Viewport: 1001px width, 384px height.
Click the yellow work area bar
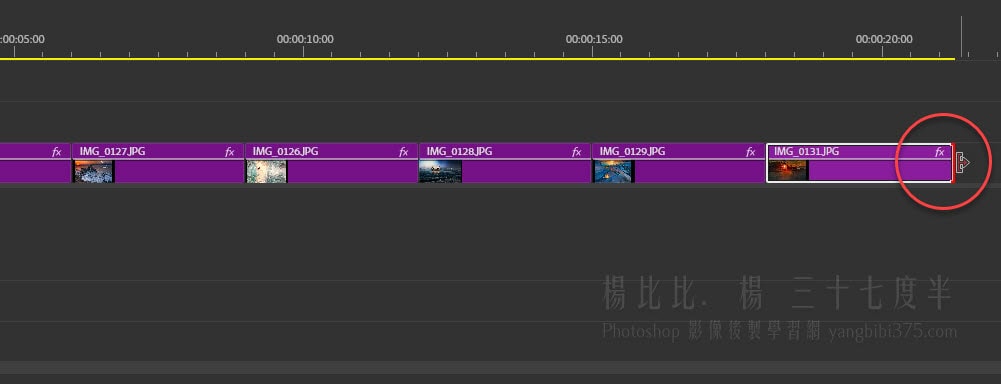click(478, 59)
